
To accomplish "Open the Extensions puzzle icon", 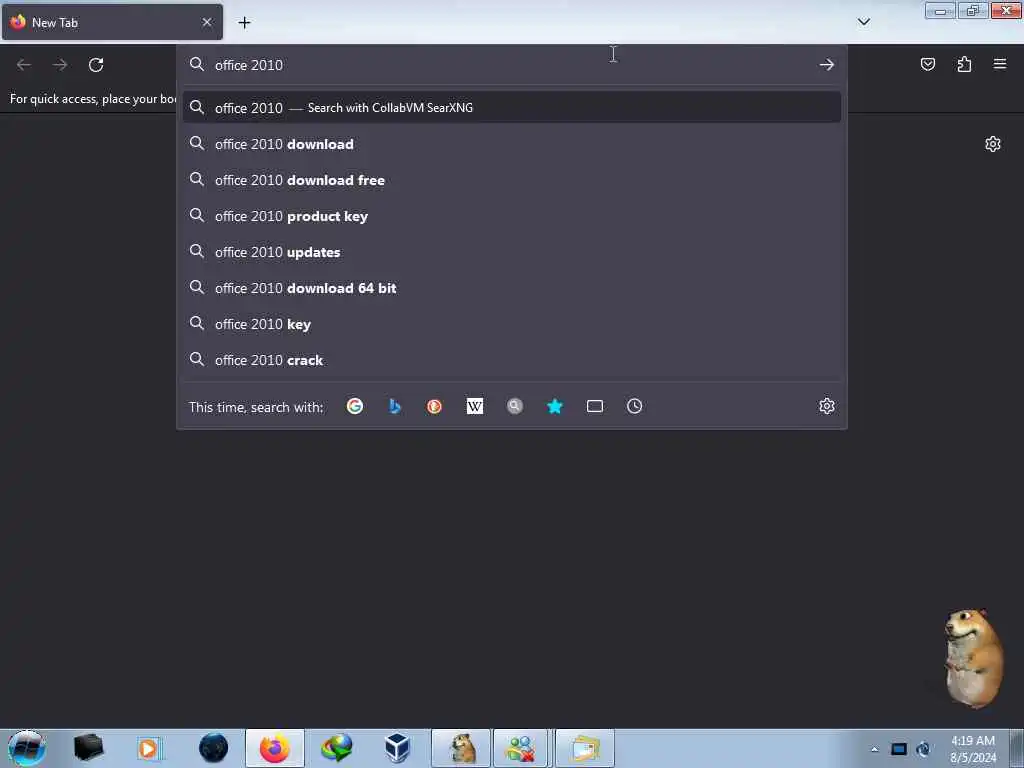I will pos(964,64).
